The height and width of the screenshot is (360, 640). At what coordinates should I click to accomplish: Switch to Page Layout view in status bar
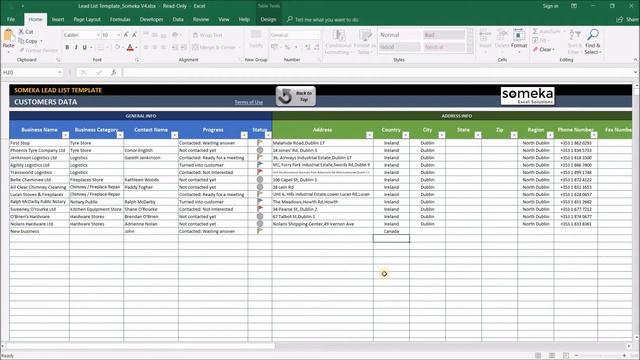point(552,356)
